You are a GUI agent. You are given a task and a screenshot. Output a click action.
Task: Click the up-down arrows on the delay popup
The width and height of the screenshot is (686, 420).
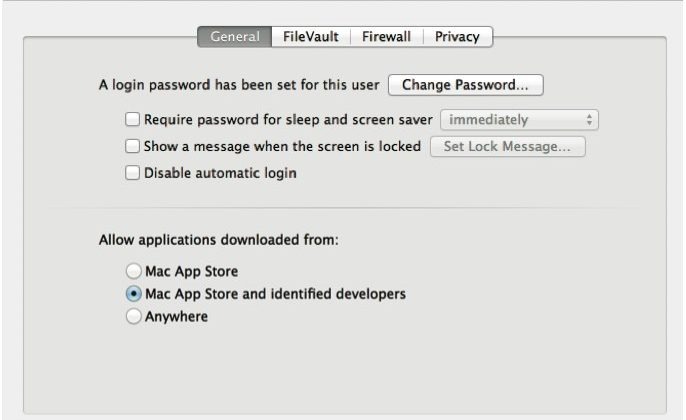590,120
